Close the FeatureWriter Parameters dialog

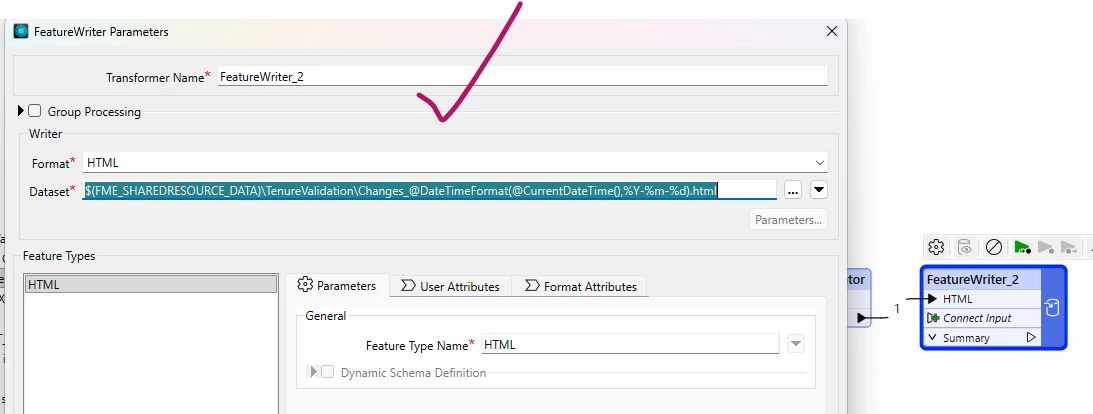tap(832, 31)
